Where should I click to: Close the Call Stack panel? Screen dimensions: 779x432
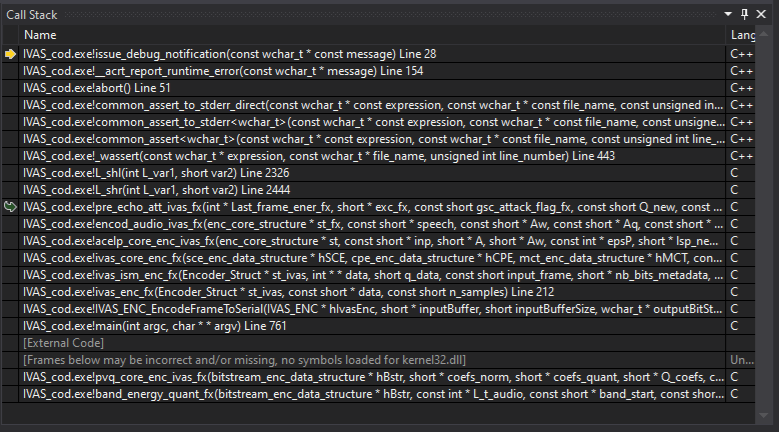pyautogui.click(x=762, y=13)
